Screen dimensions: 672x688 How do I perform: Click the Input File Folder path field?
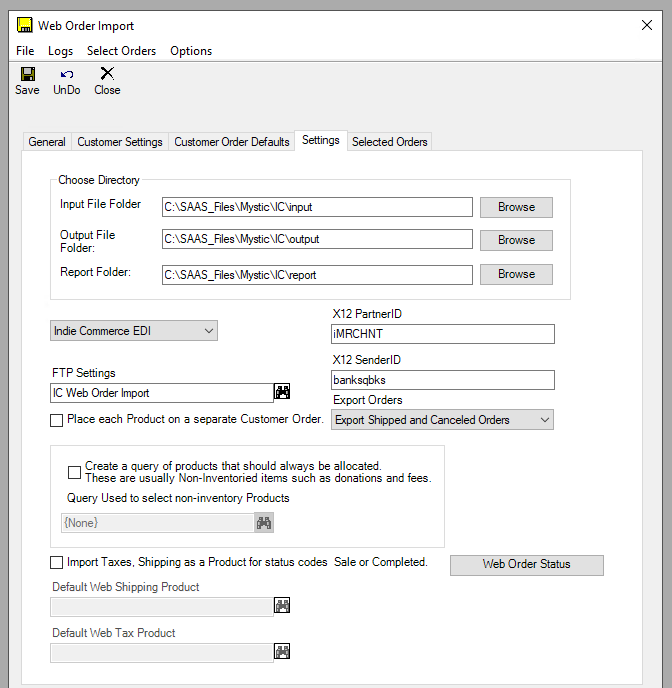click(x=317, y=207)
